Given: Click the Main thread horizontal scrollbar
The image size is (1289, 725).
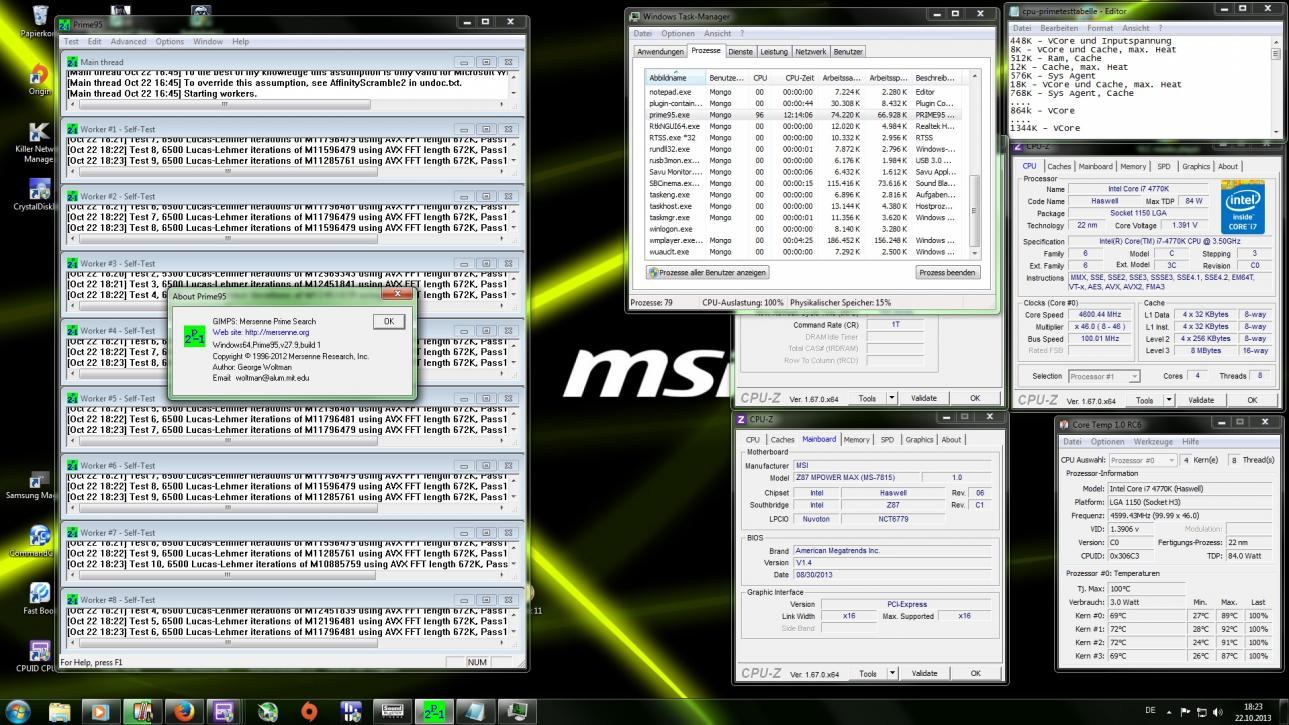Looking at the screenshot, I should 288,103.
